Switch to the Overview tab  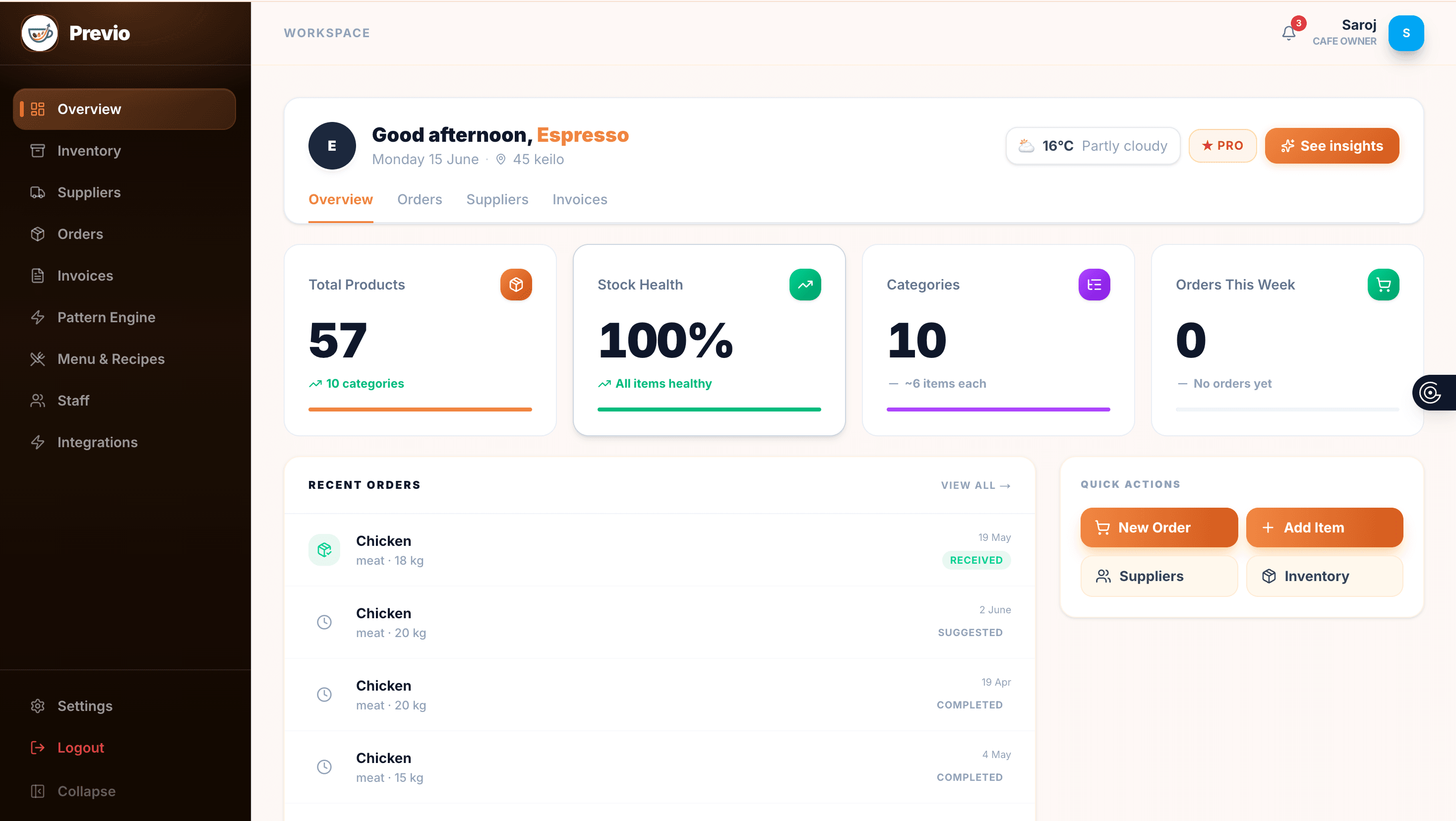[341, 199]
